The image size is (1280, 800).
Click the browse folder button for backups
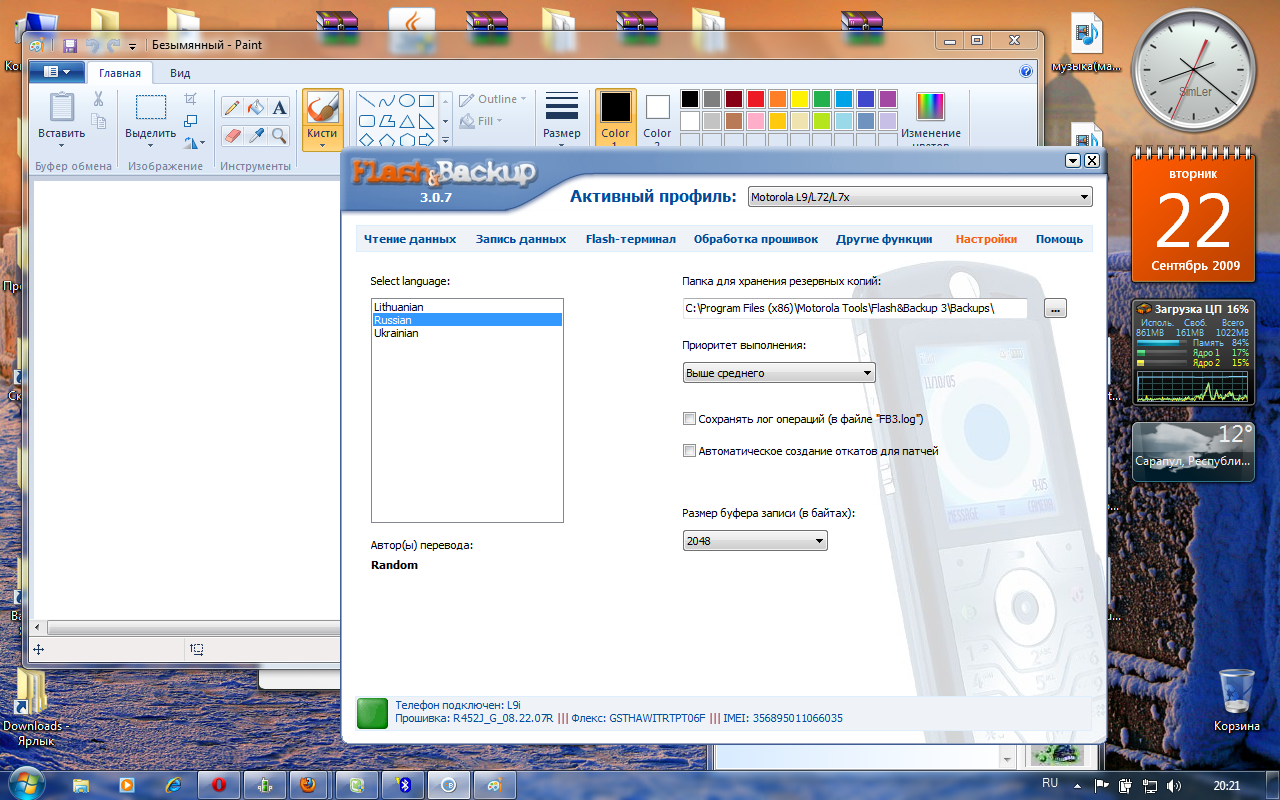tap(1056, 308)
